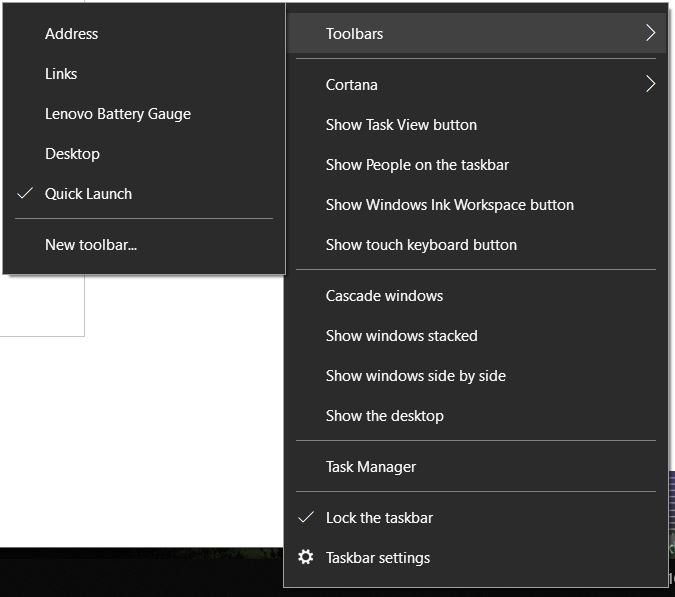Expand the Cortana submenu chevron
This screenshot has height=597, width=675.
click(x=650, y=84)
